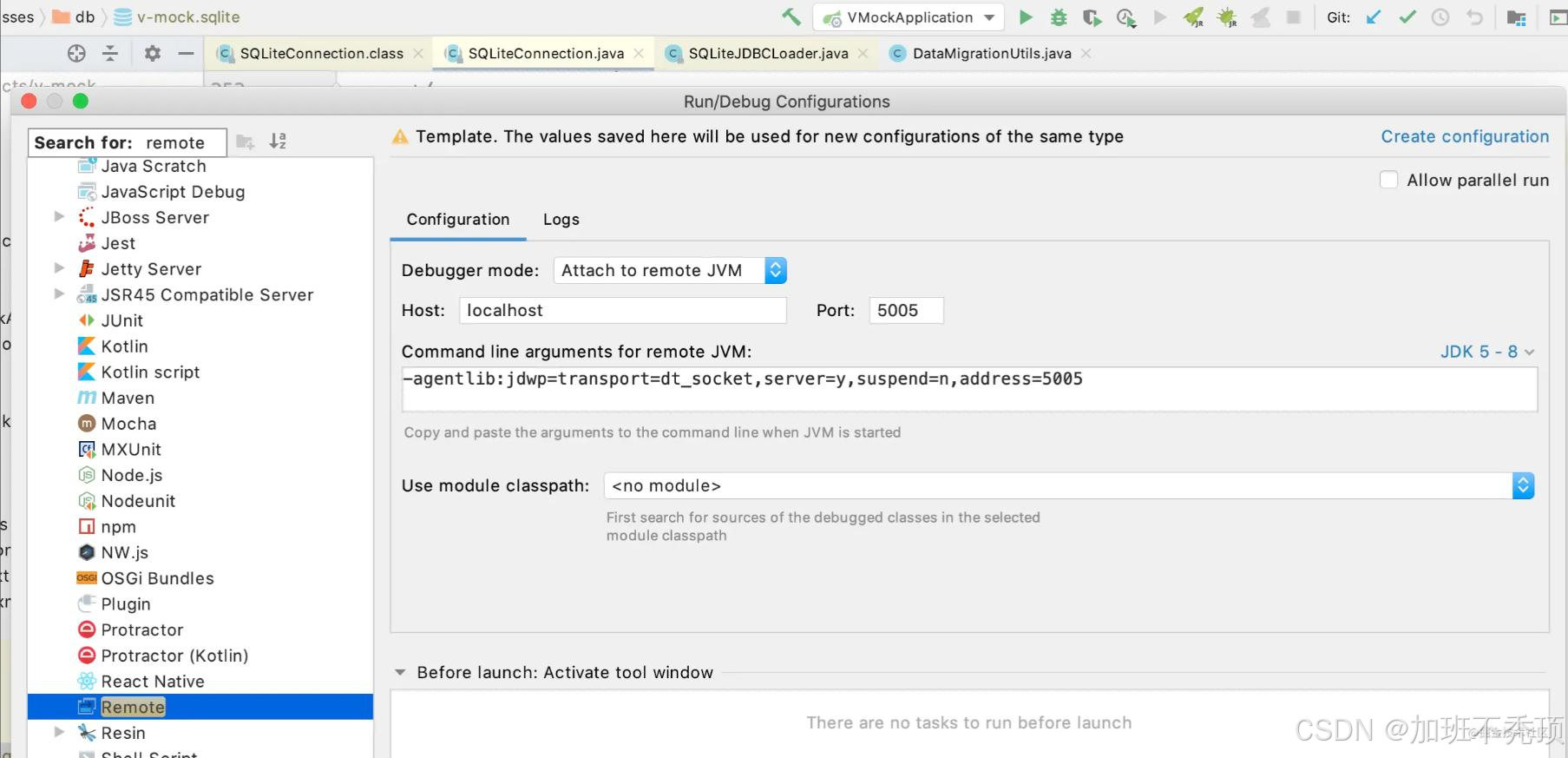Image resolution: width=1568 pixels, height=758 pixels.
Task: Switch to the Logs tab
Action: tap(561, 220)
